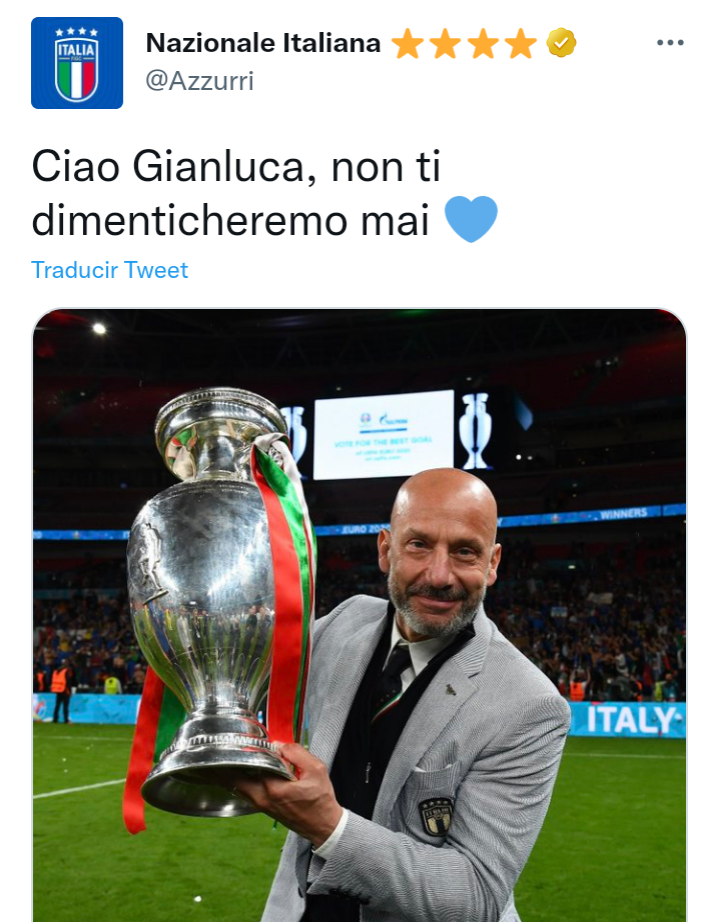Screen dimensions: 719x922
Task: Click the tweet text Ciao Gianluca
Action: pyautogui.click(x=170, y=167)
